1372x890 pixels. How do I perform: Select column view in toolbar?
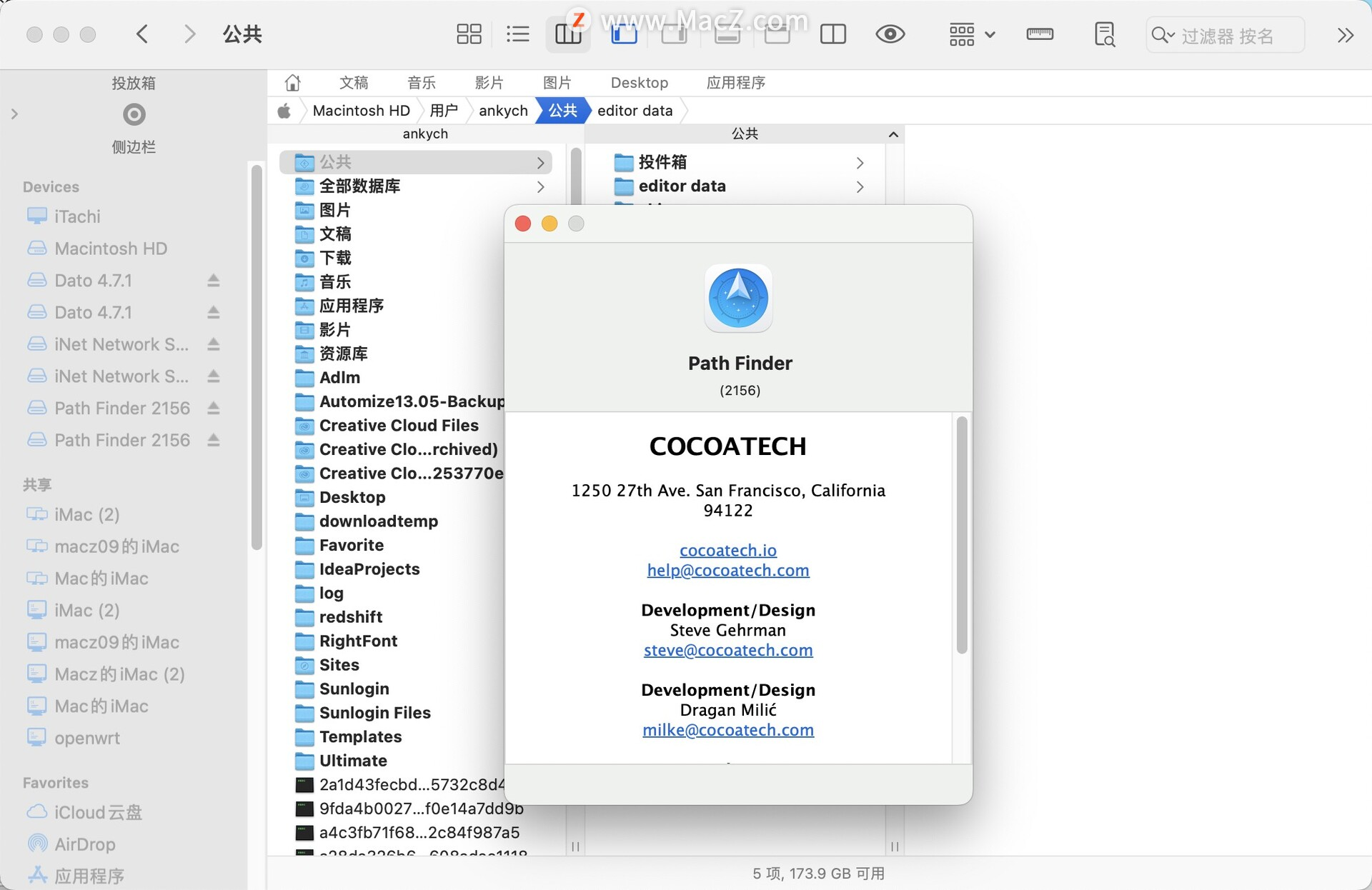point(568,34)
